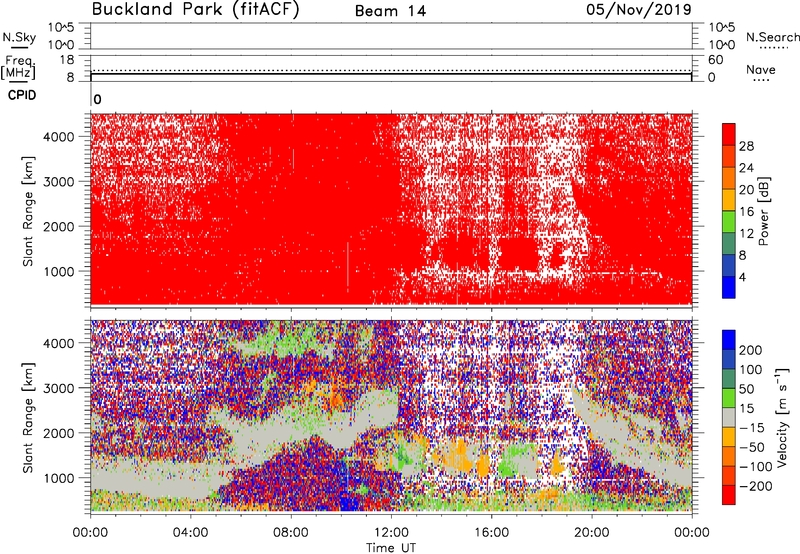This screenshot has width=800, height=554.
Task: Click the red bottom segment of Velocity colorbar
Action: point(729,495)
